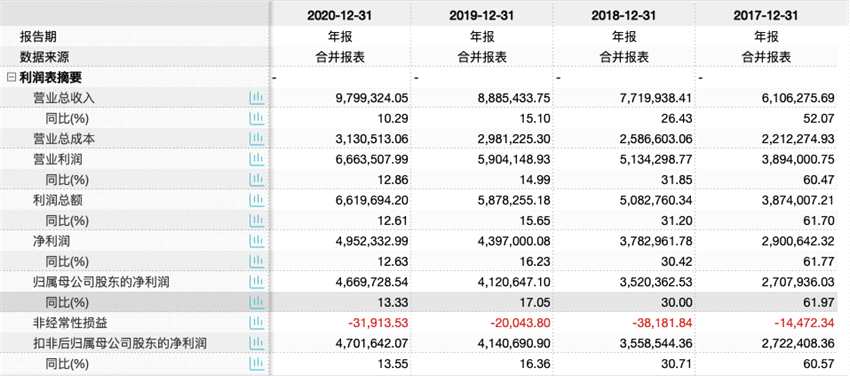
Task: Click the 净利润 row label
Action: tap(51, 241)
